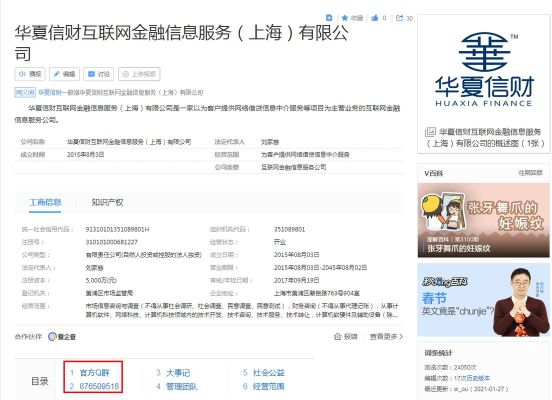Click the unified credit code 91310101351089801H
This screenshot has width=552, height=400.
click(117, 229)
